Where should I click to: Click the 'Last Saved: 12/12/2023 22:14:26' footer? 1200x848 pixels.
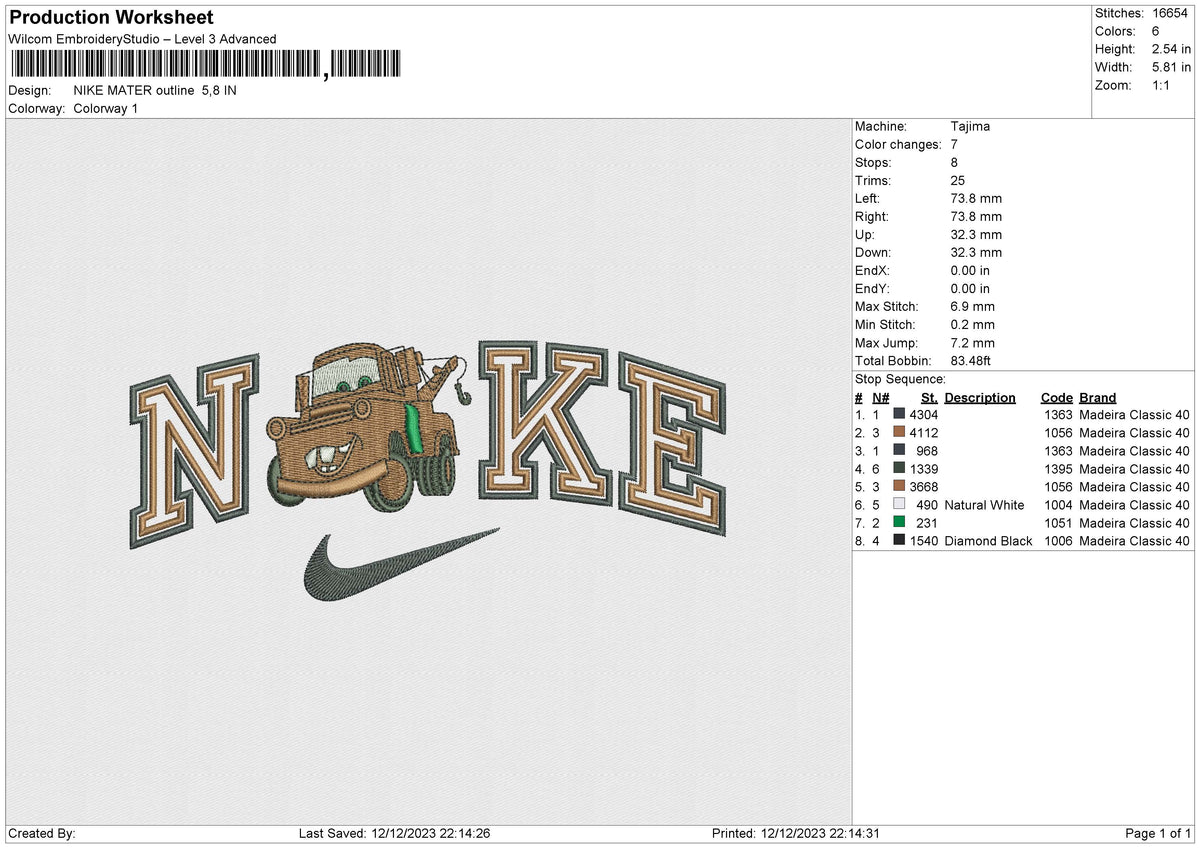[x=395, y=833]
